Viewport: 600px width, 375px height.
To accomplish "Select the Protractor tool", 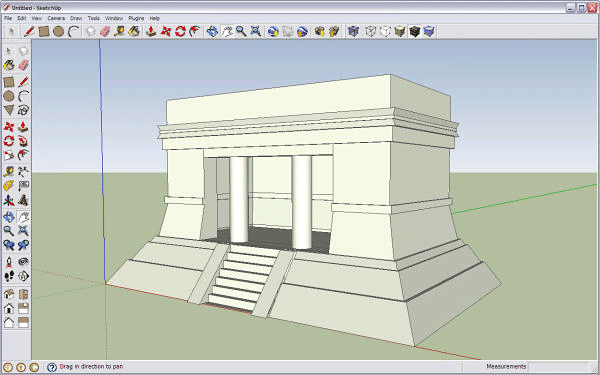I will coord(9,186).
